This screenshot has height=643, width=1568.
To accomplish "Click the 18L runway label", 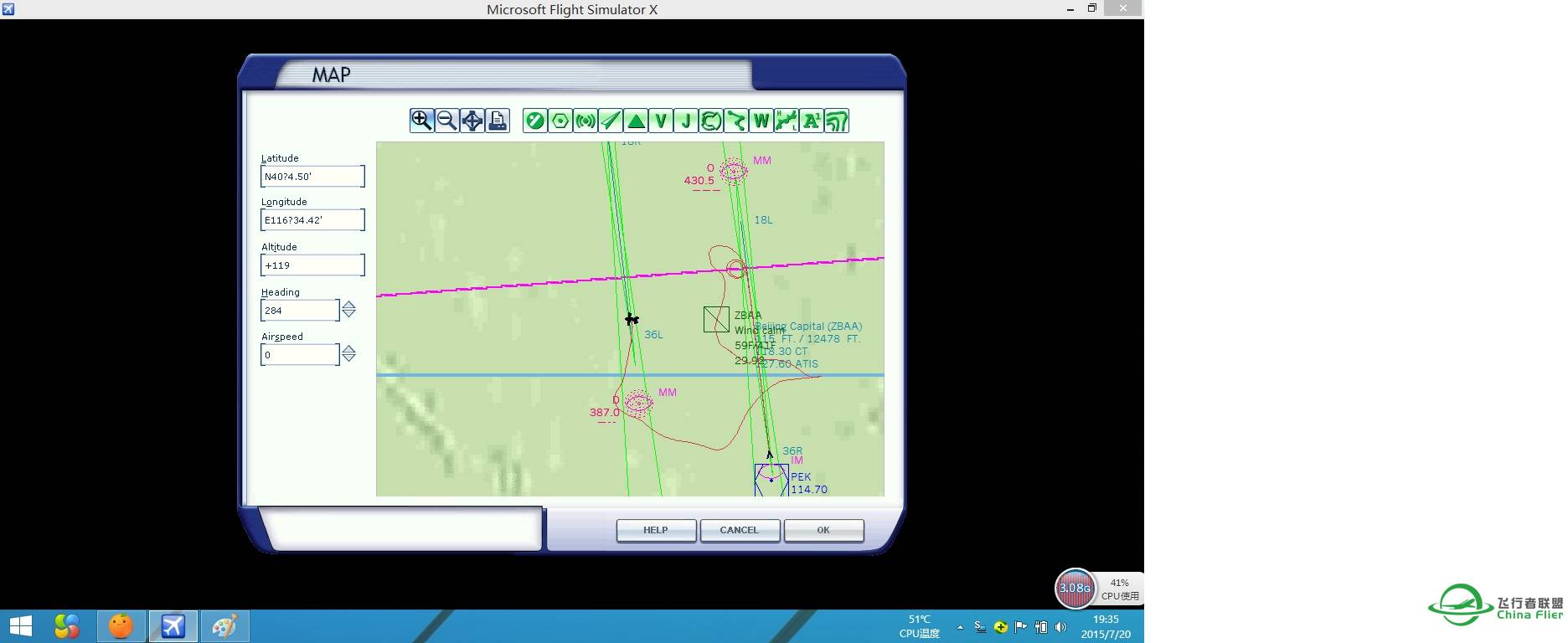I will 763,219.
